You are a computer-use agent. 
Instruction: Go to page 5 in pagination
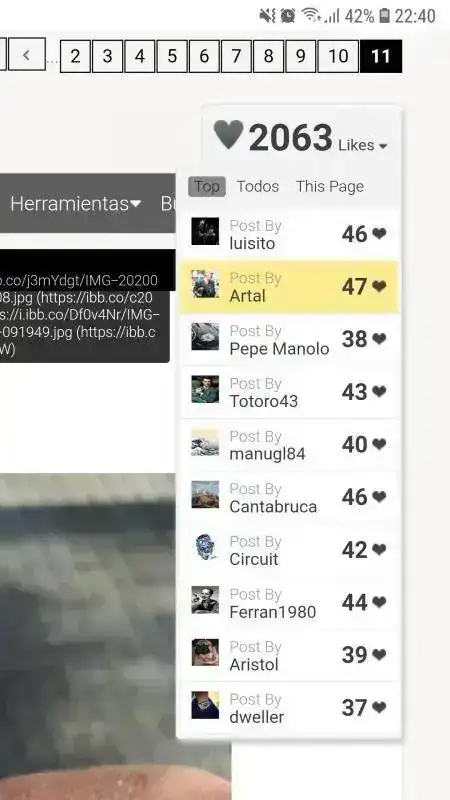click(x=172, y=56)
